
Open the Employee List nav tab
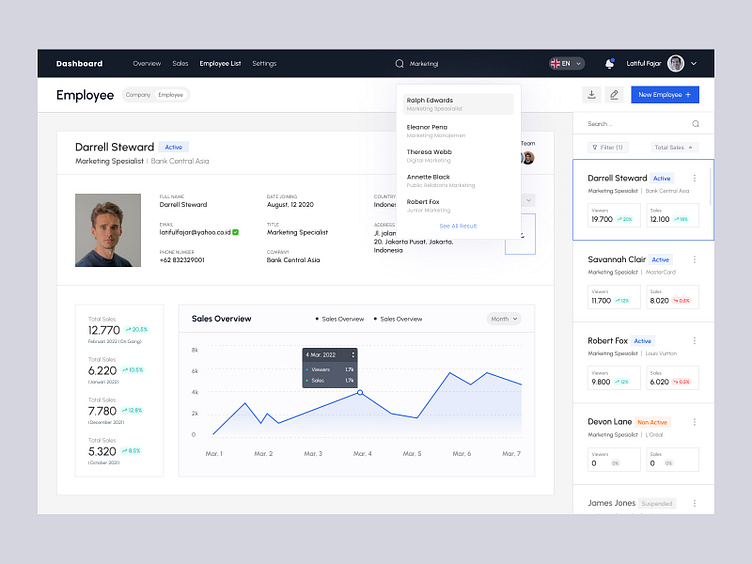tap(220, 63)
